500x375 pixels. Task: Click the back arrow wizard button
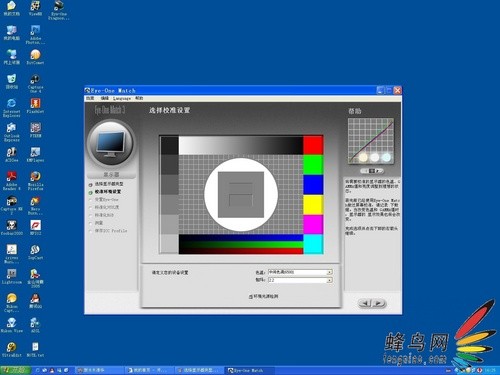[365, 303]
